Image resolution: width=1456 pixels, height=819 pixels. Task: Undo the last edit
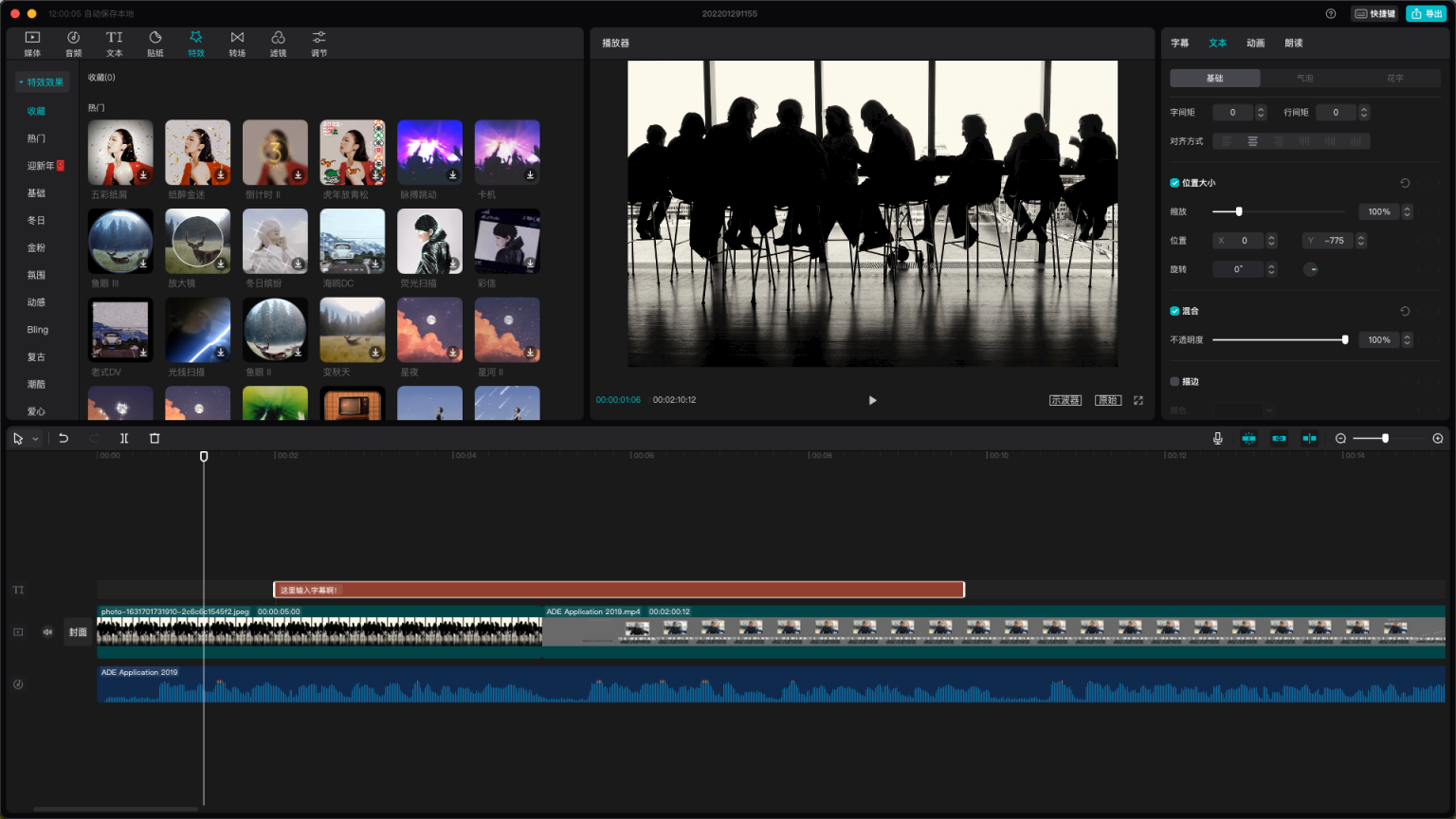(x=64, y=438)
